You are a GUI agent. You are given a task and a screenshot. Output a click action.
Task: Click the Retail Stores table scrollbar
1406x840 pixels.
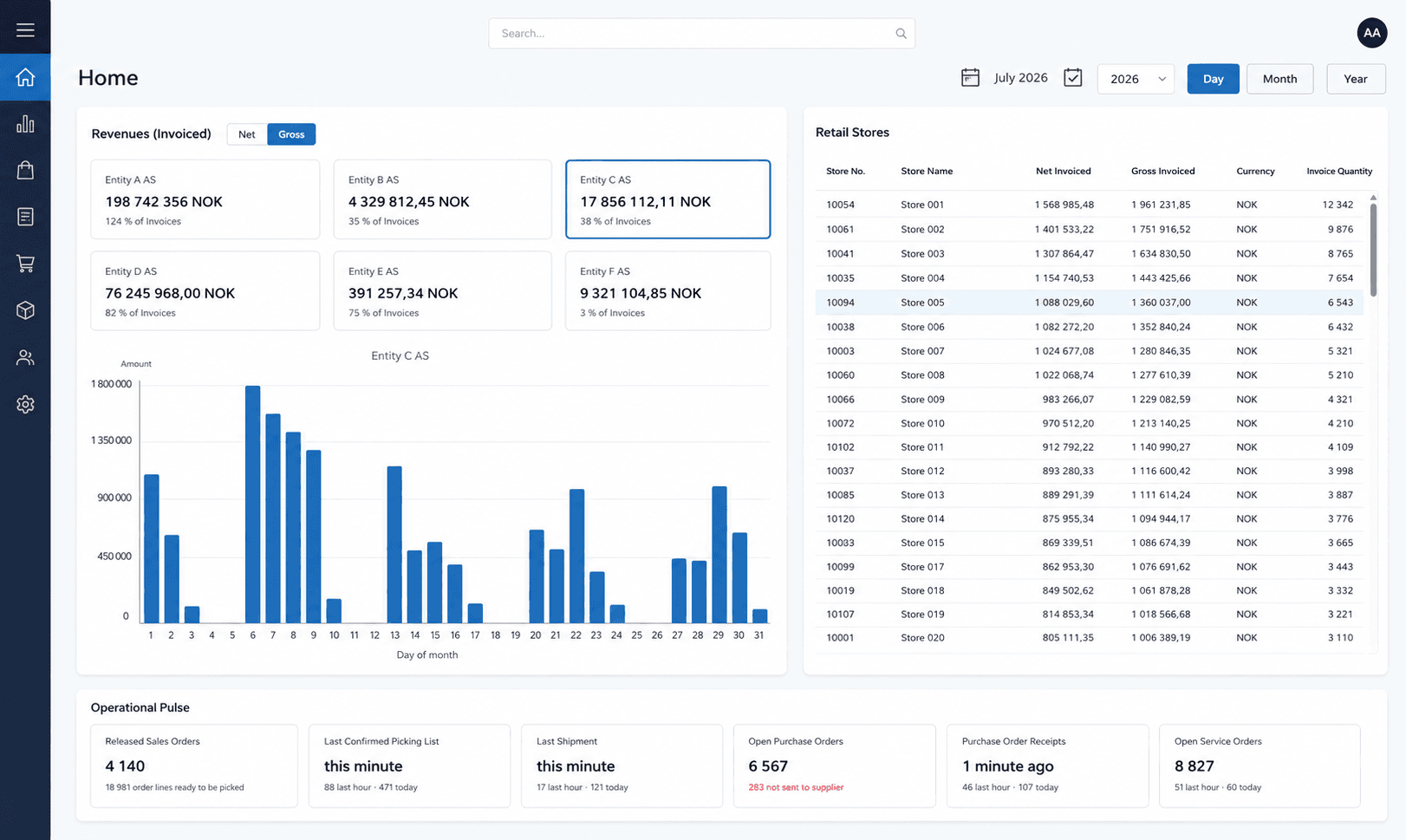(x=1373, y=247)
